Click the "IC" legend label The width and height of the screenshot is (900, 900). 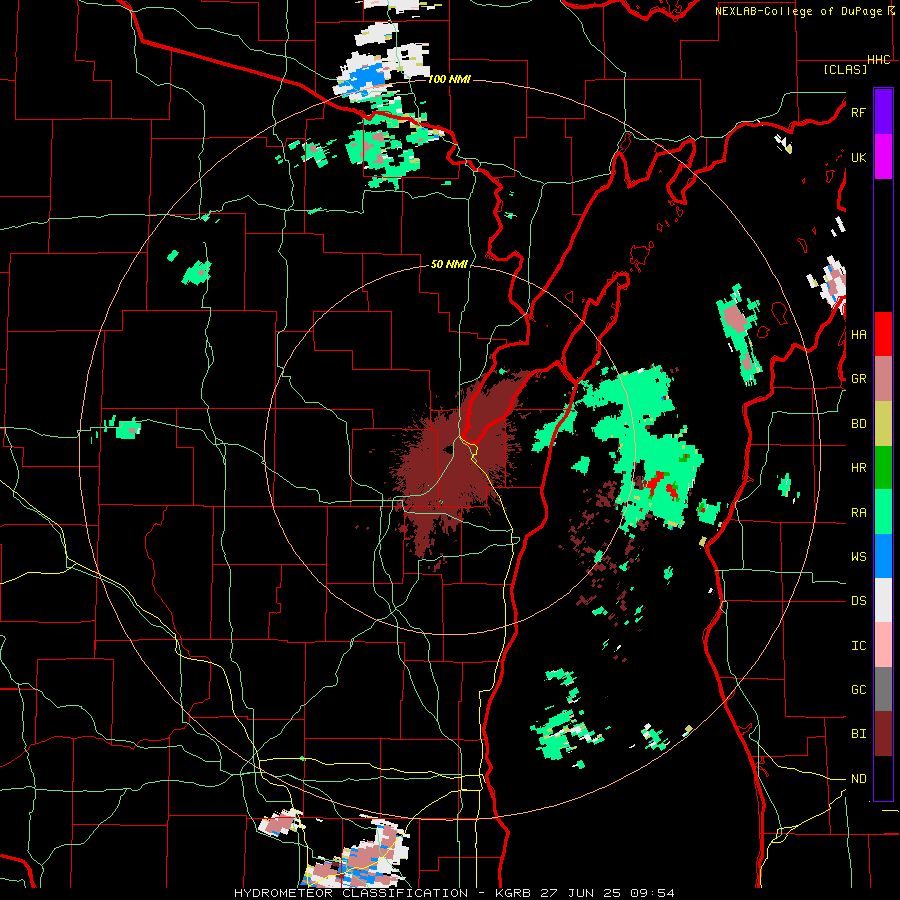tap(858, 646)
